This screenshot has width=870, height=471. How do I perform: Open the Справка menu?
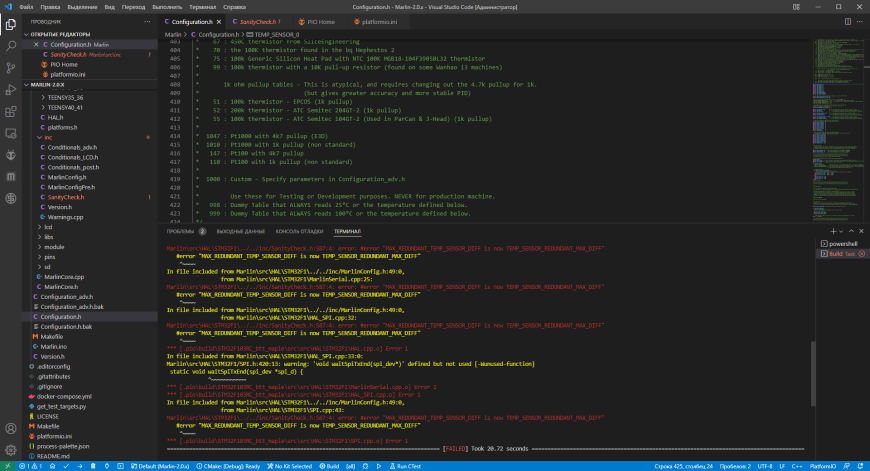click(234, 7)
